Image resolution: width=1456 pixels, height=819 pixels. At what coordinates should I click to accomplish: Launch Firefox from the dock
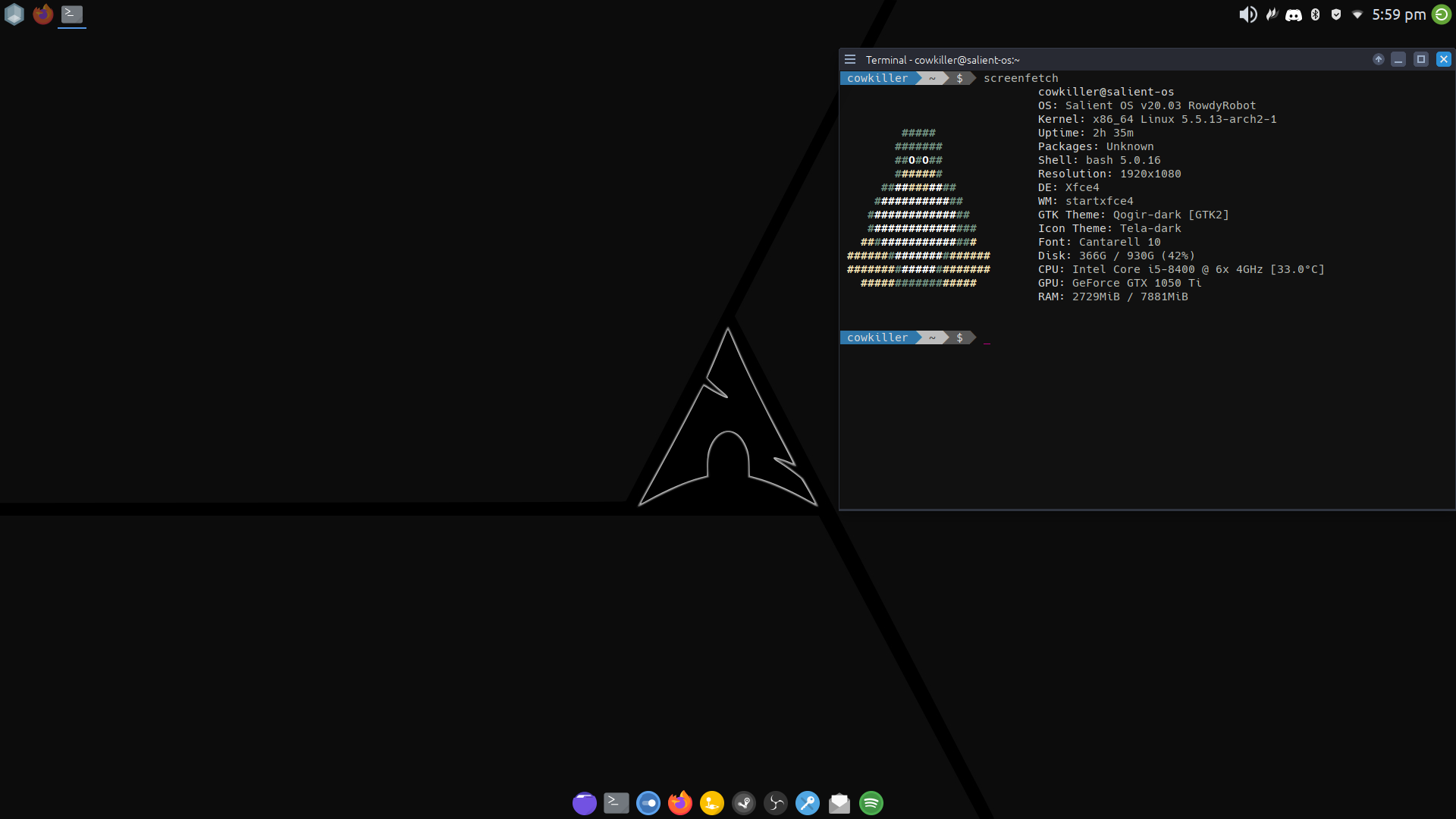click(x=680, y=803)
